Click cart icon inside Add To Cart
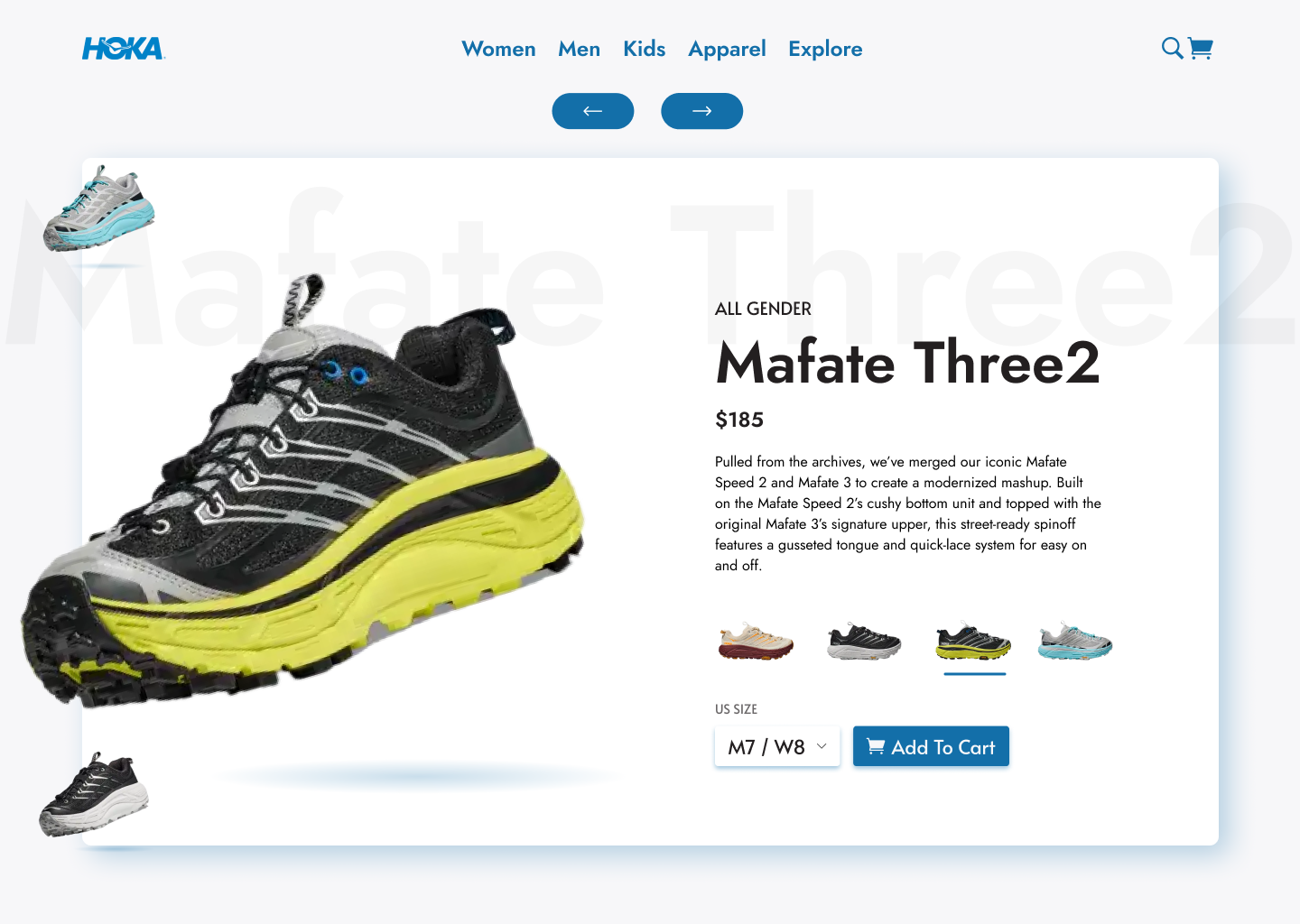The image size is (1300, 924). click(876, 746)
